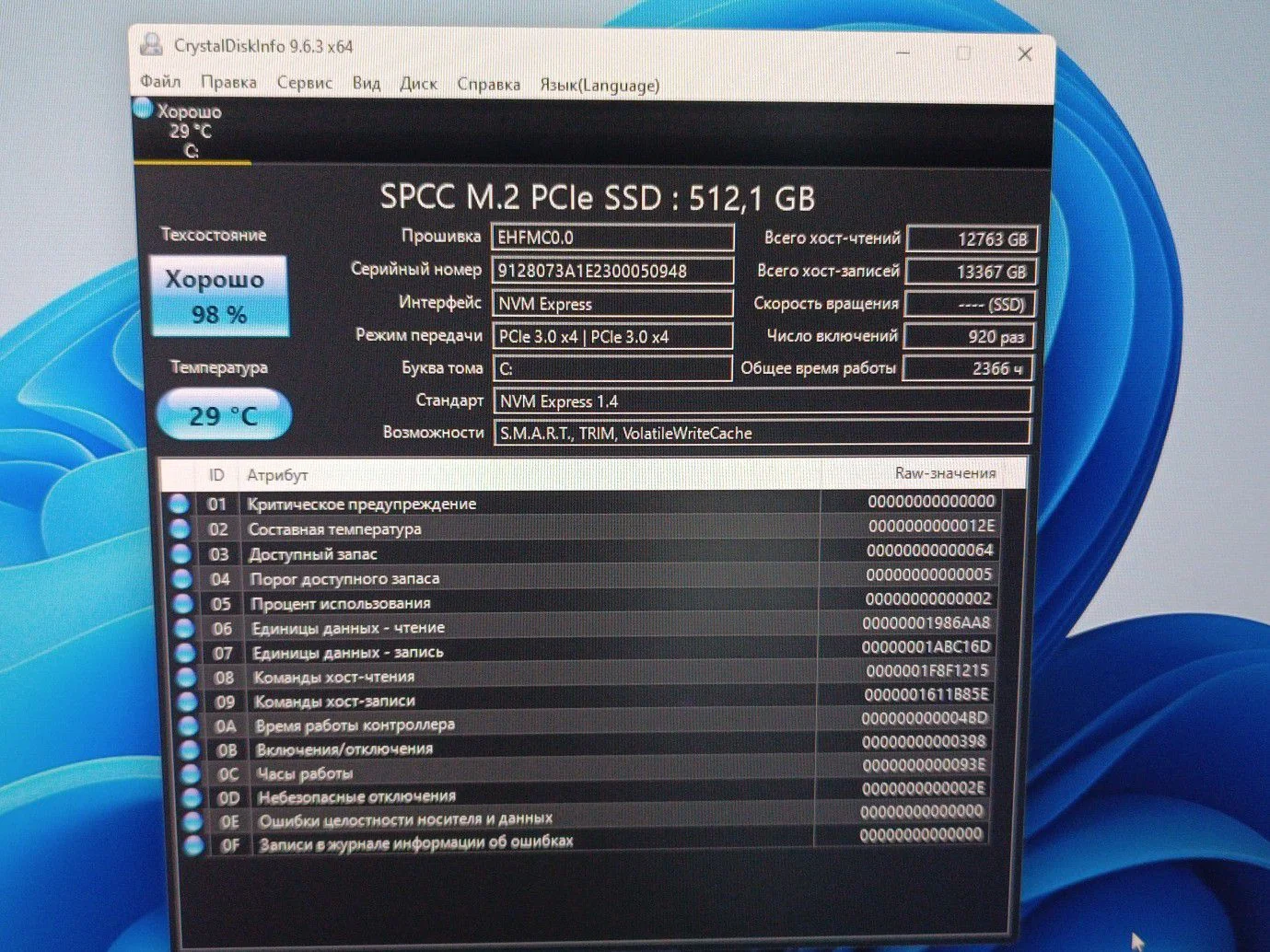1270x952 pixels.
Task: Click status icon of Процент использования row
Action: tap(182, 604)
